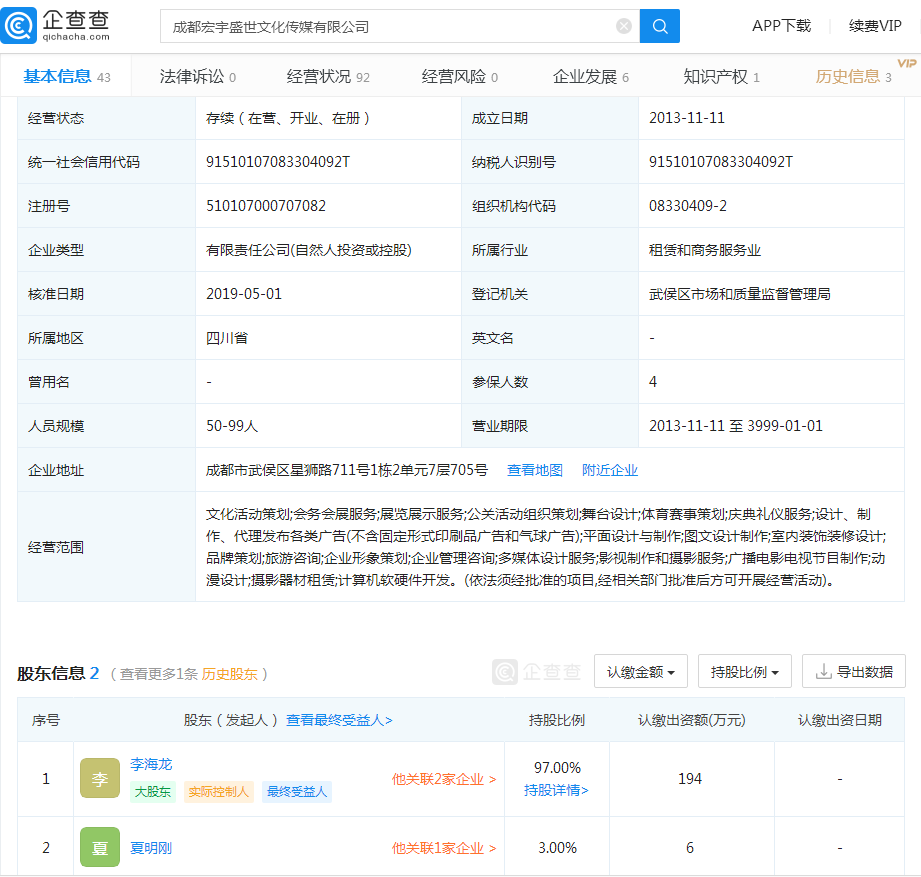The height and width of the screenshot is (877, 921).
Task: Select credit code 91510107083304092T under 统一社会信用代码
Action: pyautogui.click(x=278, y=162)
